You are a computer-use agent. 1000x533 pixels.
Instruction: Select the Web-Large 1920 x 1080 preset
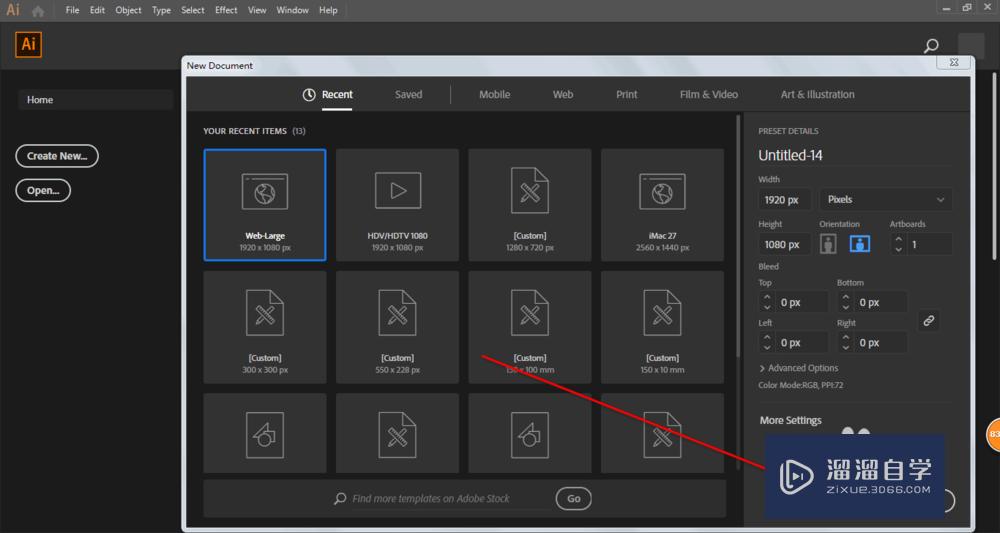(x=265, y=205)
